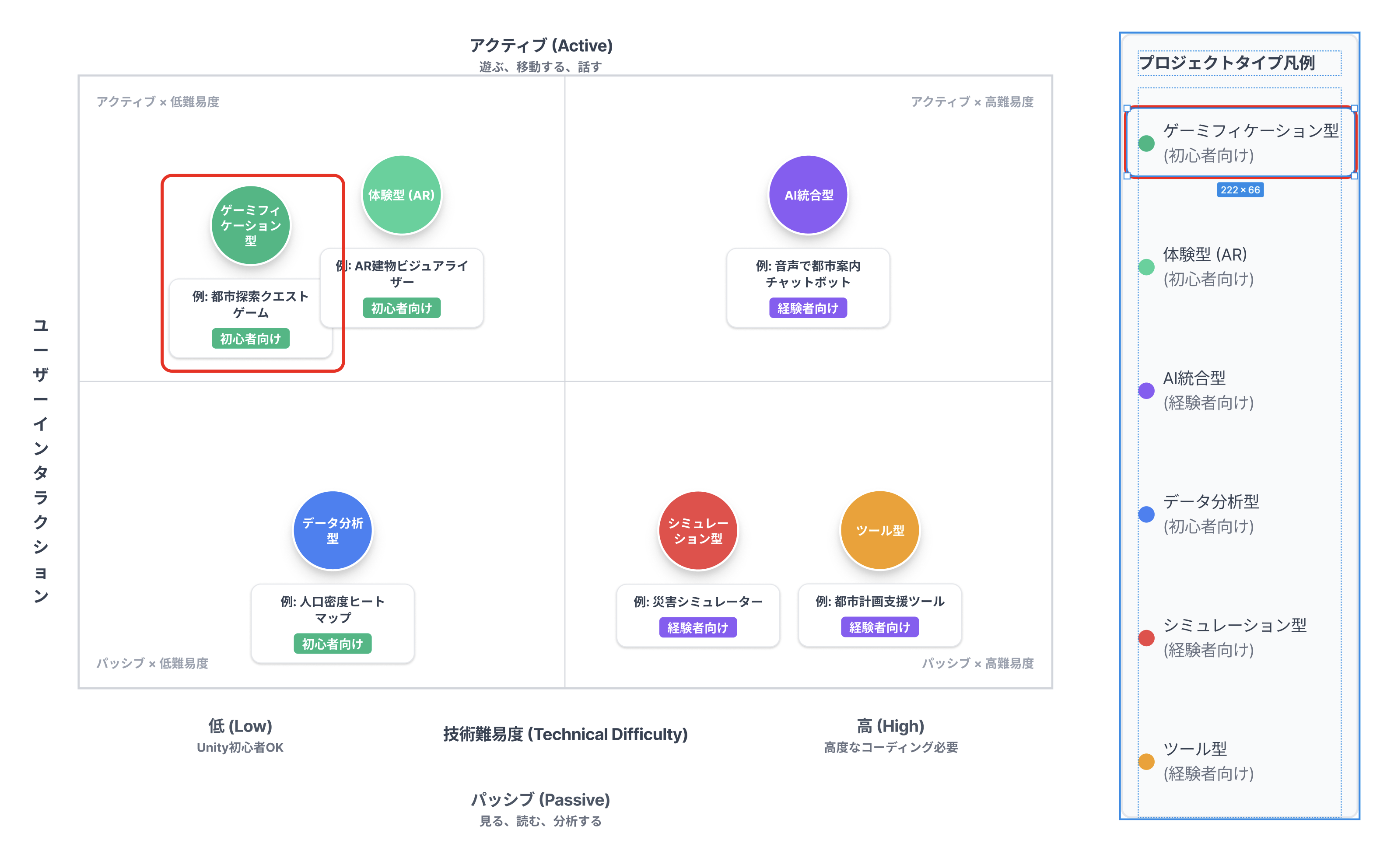The image size is (1380, 868).
Task: Select the green ゲーミフィケーション型 circle node
Action: [250, 225]
